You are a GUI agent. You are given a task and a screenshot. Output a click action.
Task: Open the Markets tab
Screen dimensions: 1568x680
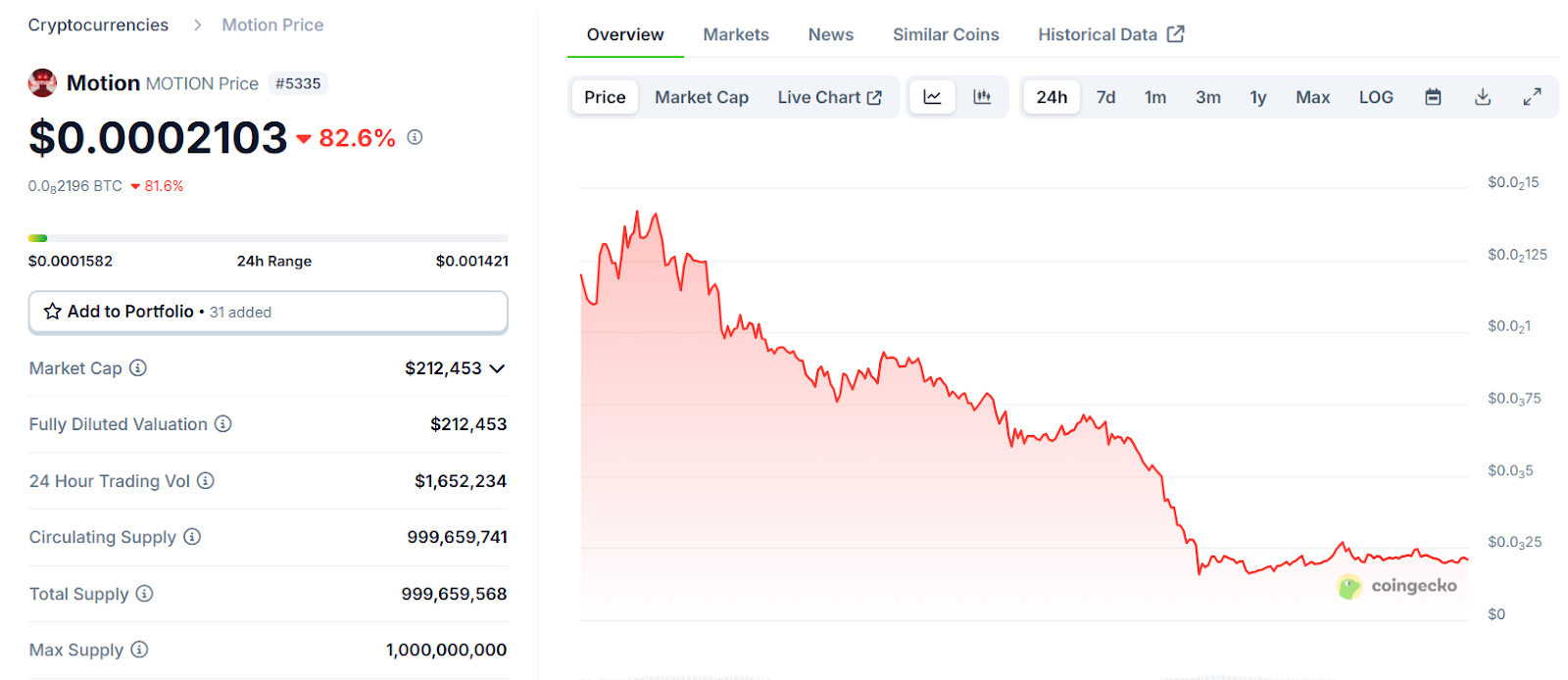(736, 34)
